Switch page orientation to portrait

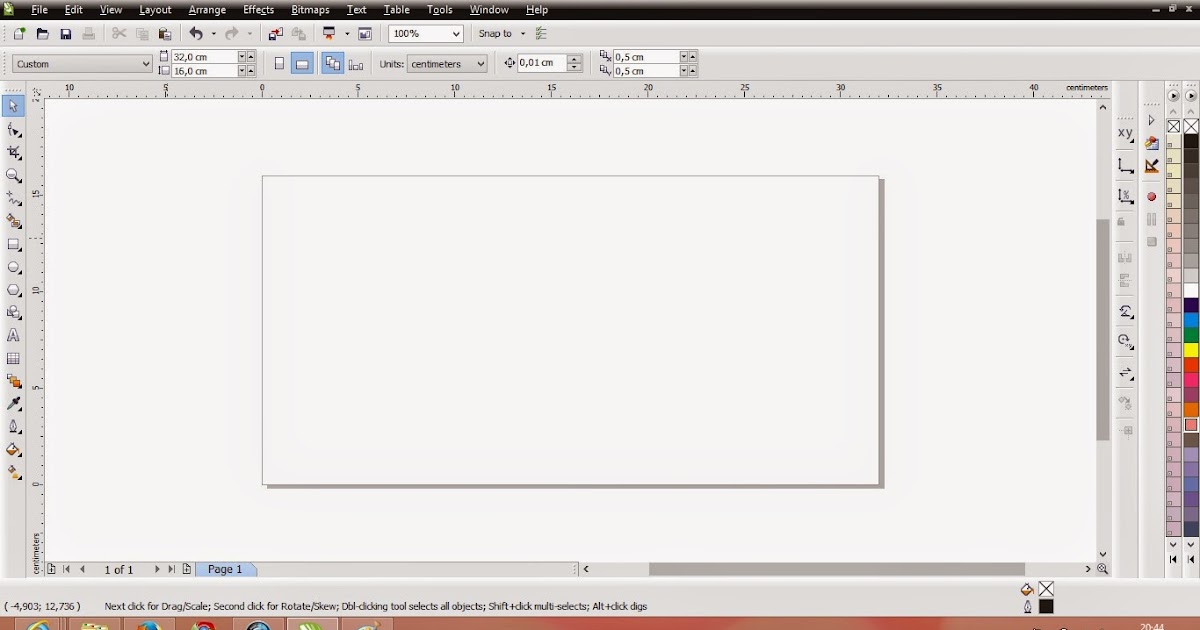[x=278, y=62]
